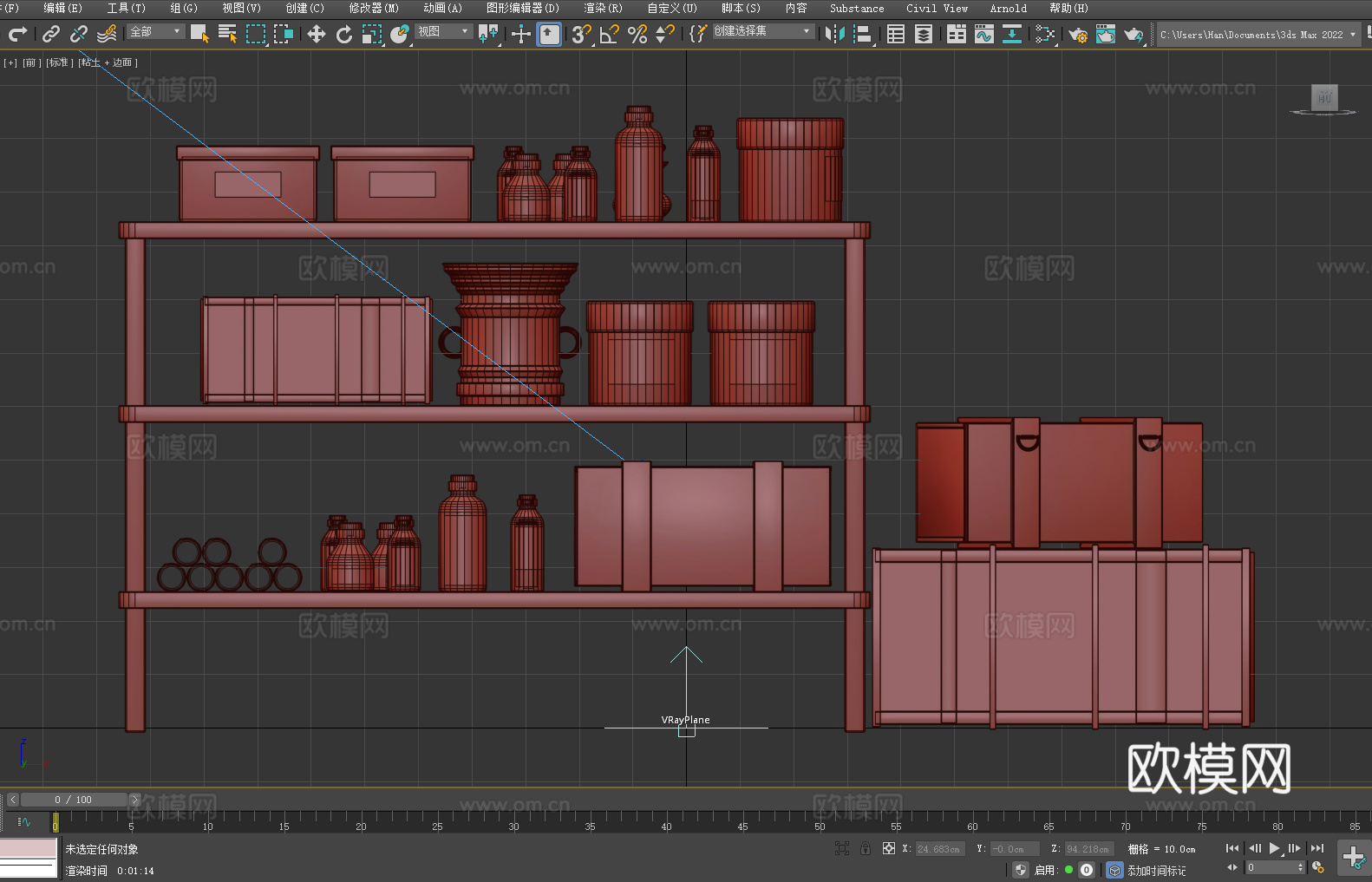
Task: Open the 工具(T) menu
Action: [x=127, y=8]
